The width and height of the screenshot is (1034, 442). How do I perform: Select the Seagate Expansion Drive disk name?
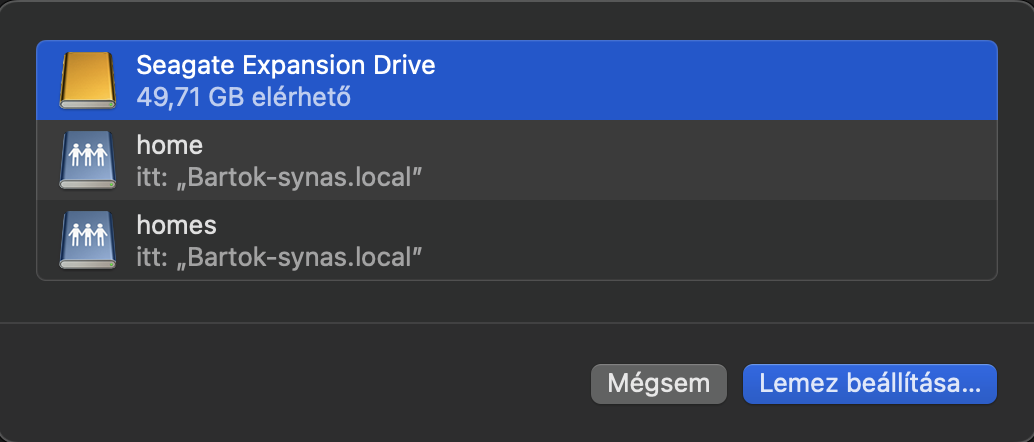tap(286, 65)
